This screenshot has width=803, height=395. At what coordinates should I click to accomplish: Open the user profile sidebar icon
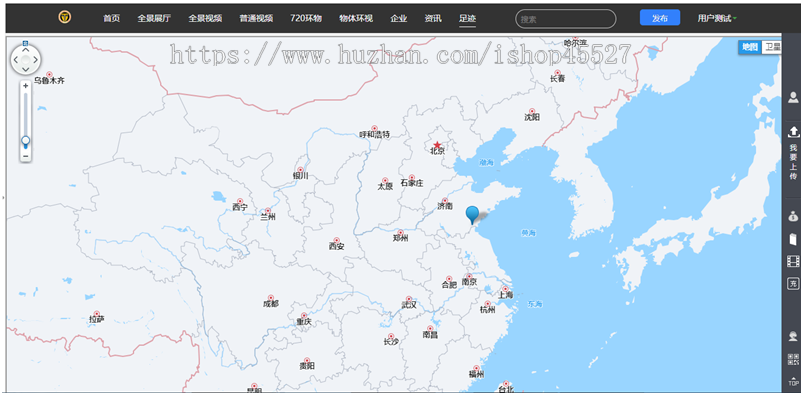tap(793, 97)
